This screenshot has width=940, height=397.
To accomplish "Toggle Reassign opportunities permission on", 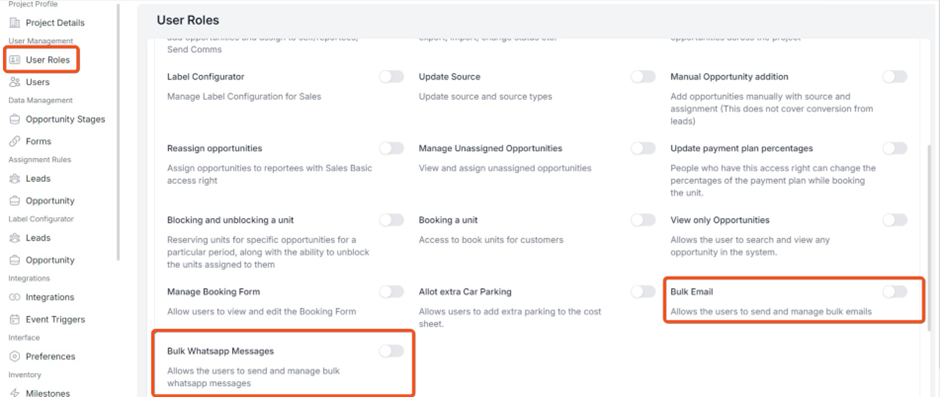I will (x=391, y=148).
